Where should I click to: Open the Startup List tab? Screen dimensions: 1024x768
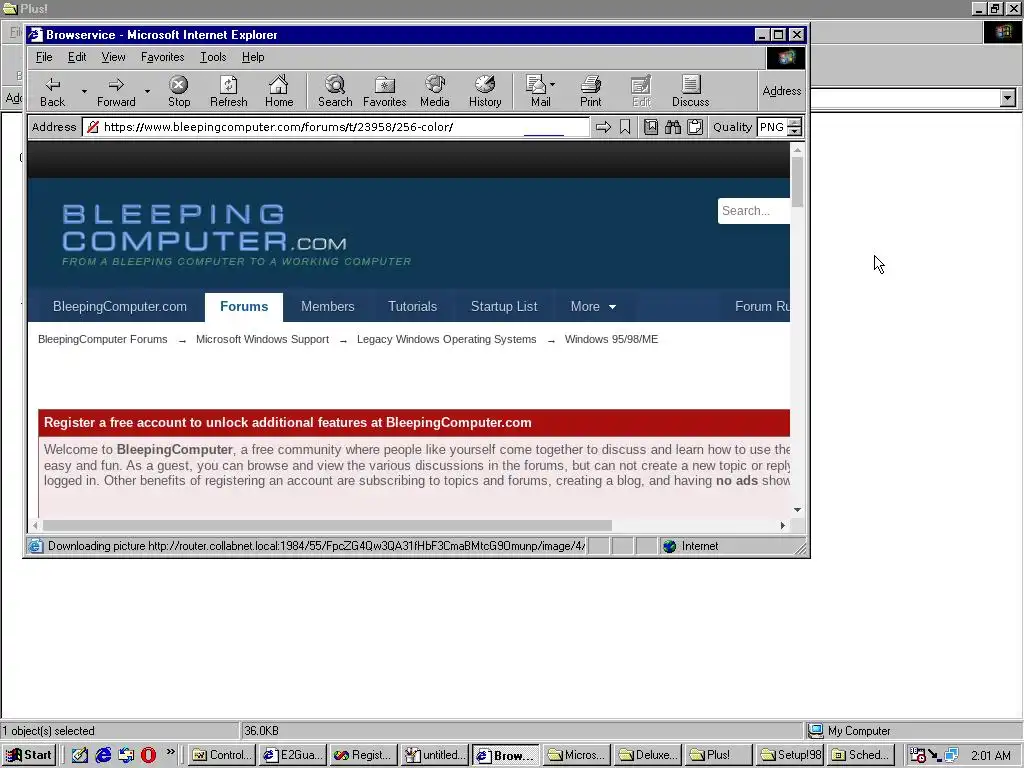pyautogui.click(x=504, y=306)
